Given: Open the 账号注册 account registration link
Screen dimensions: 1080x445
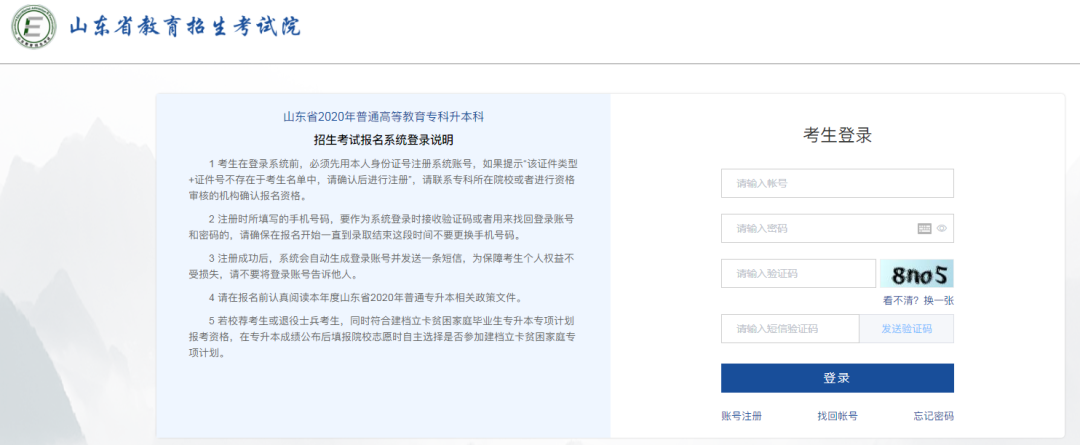Looking at the screenshot, I should (741, 416).
